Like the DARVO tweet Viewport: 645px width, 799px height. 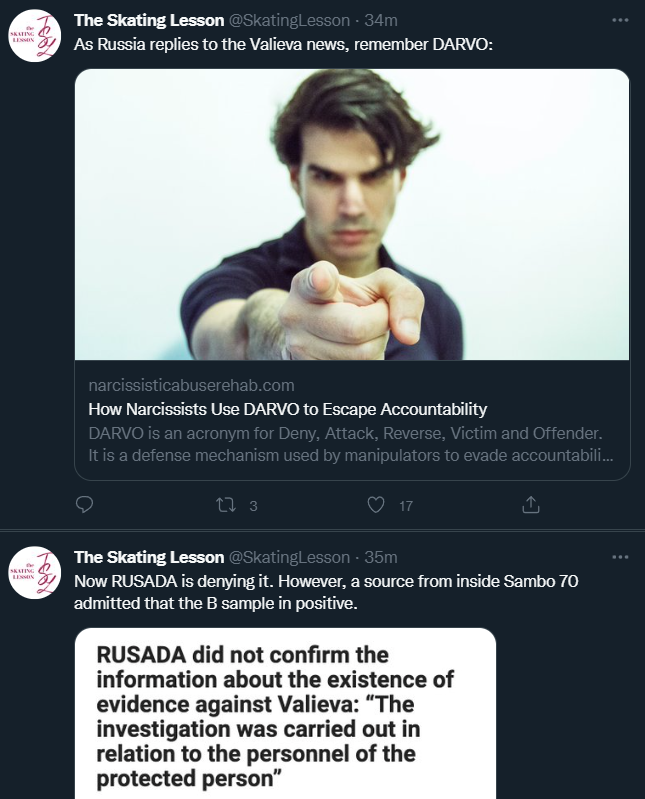(376, 505)
